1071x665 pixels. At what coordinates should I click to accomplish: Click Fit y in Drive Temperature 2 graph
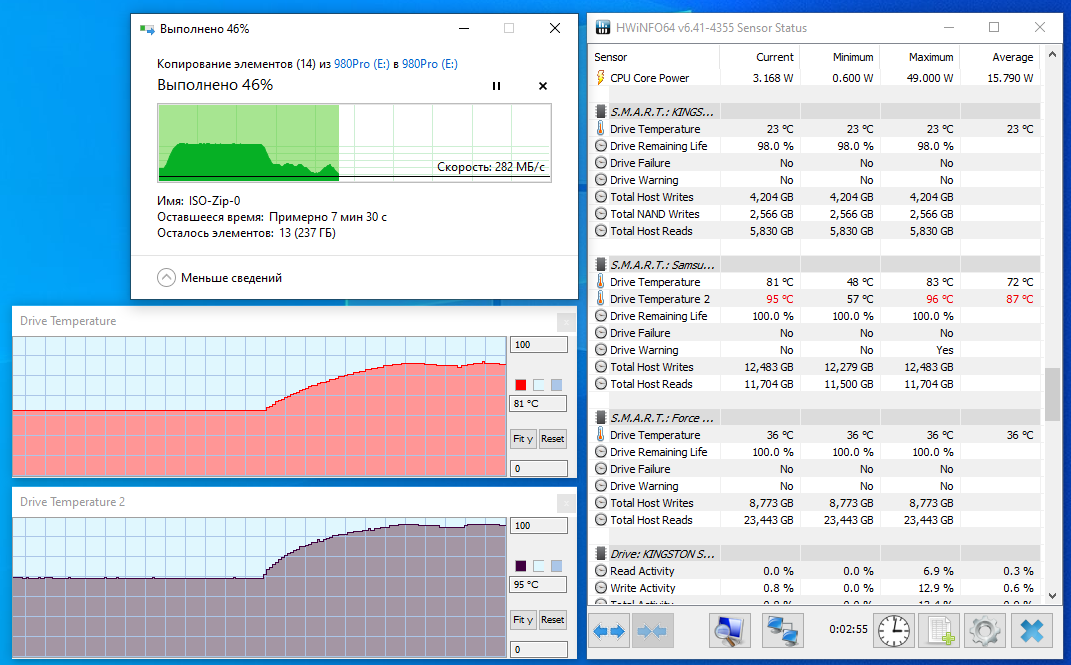point(523,620)
